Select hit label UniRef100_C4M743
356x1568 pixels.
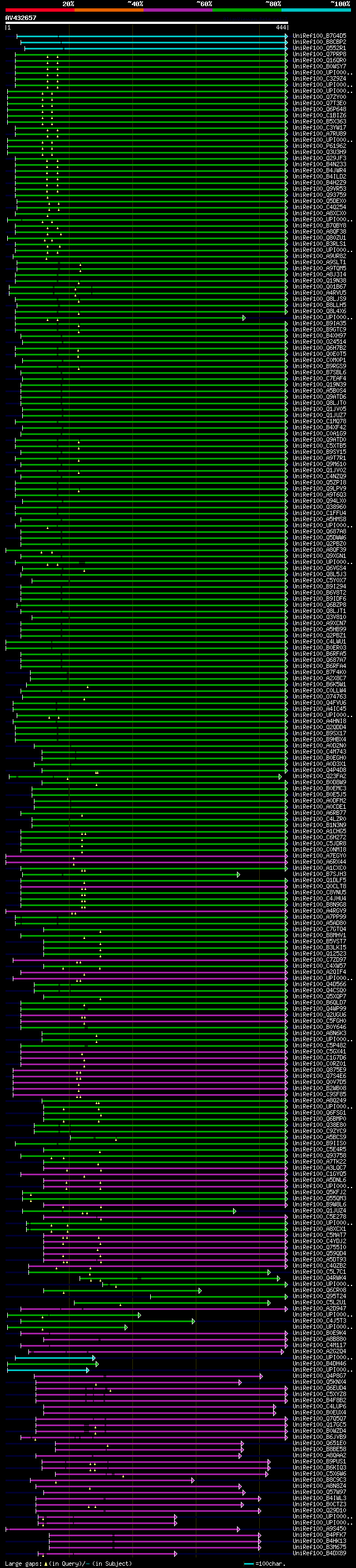pos(319,752)
